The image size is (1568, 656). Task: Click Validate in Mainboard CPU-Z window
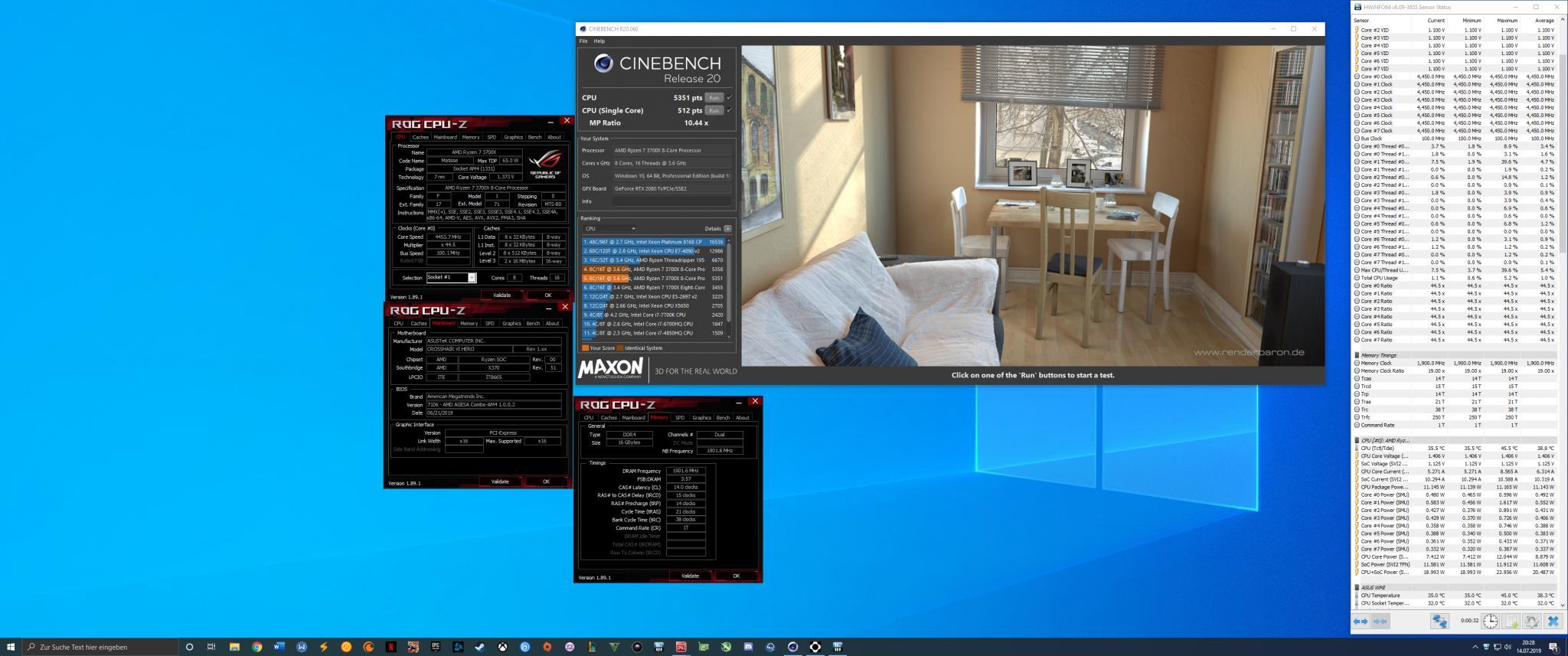(x=500, y=481)
